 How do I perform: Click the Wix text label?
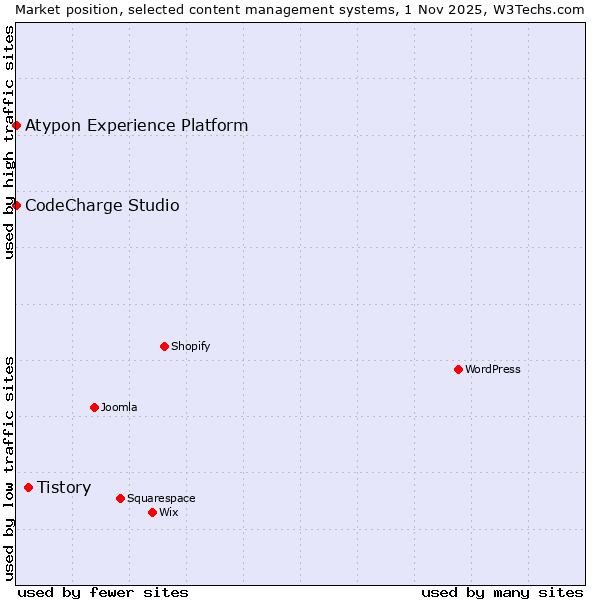tap(169, 512)
